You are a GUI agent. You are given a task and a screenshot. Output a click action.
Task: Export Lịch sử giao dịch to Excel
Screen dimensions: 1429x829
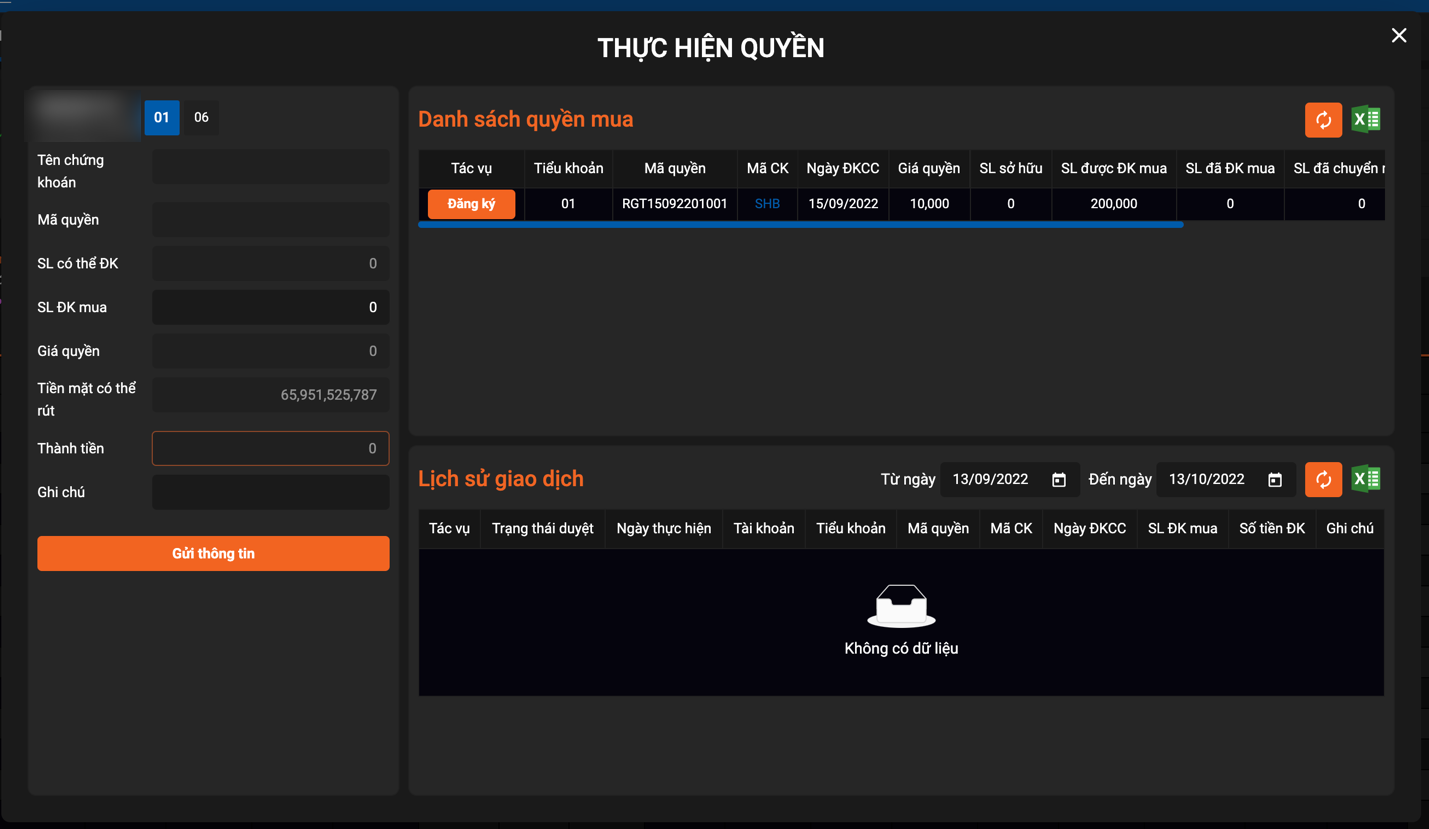coord(1366,480)
